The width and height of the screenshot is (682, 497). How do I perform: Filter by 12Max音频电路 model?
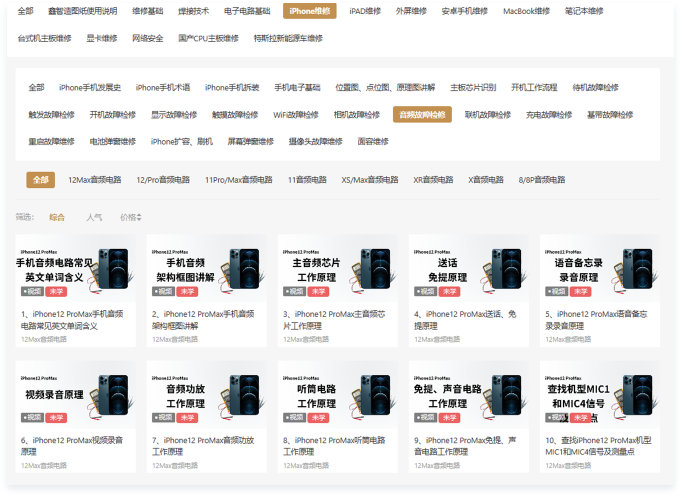(x=95, y=180)
